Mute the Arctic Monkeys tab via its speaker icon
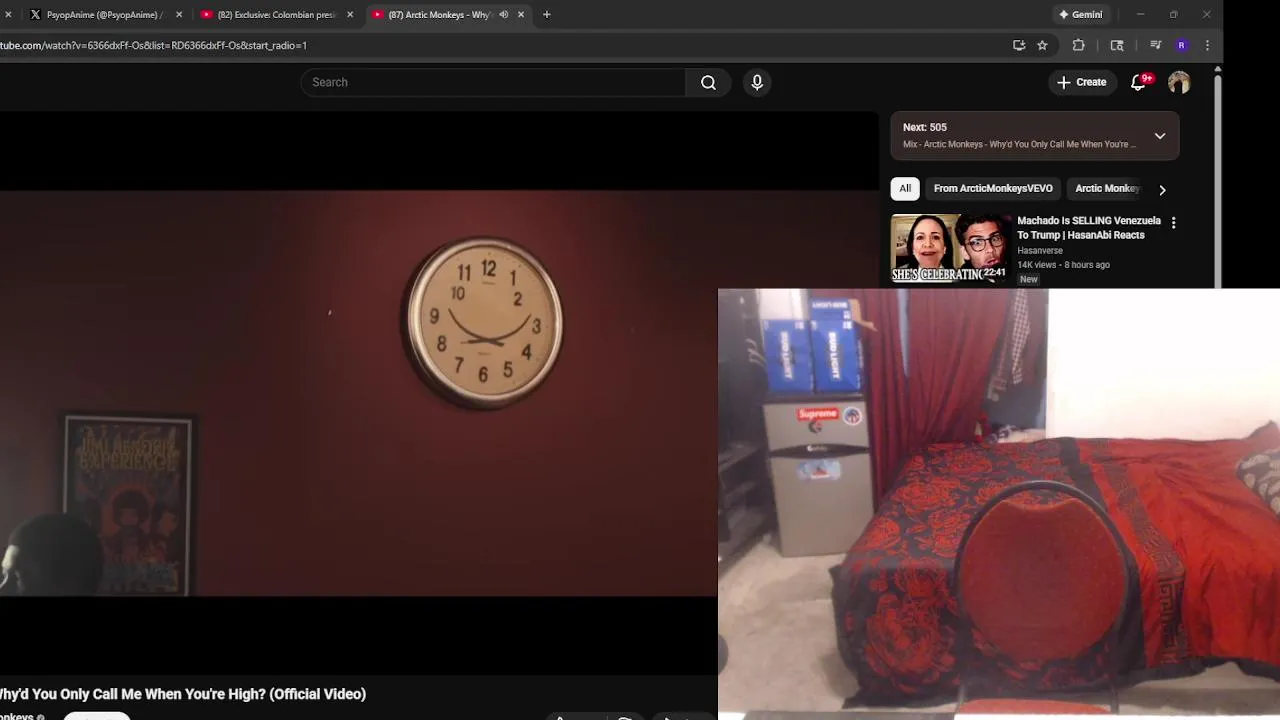This screenshot has height=720, width=1280. pos(503,14)
